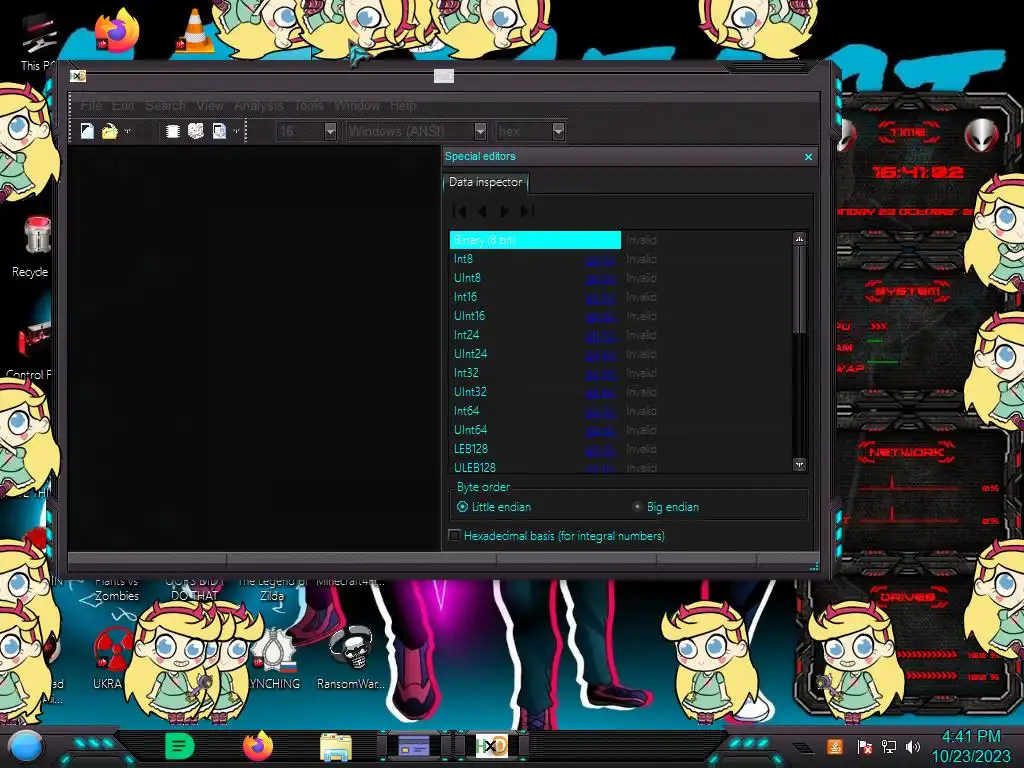Click the network tray icon

[889, 746]
